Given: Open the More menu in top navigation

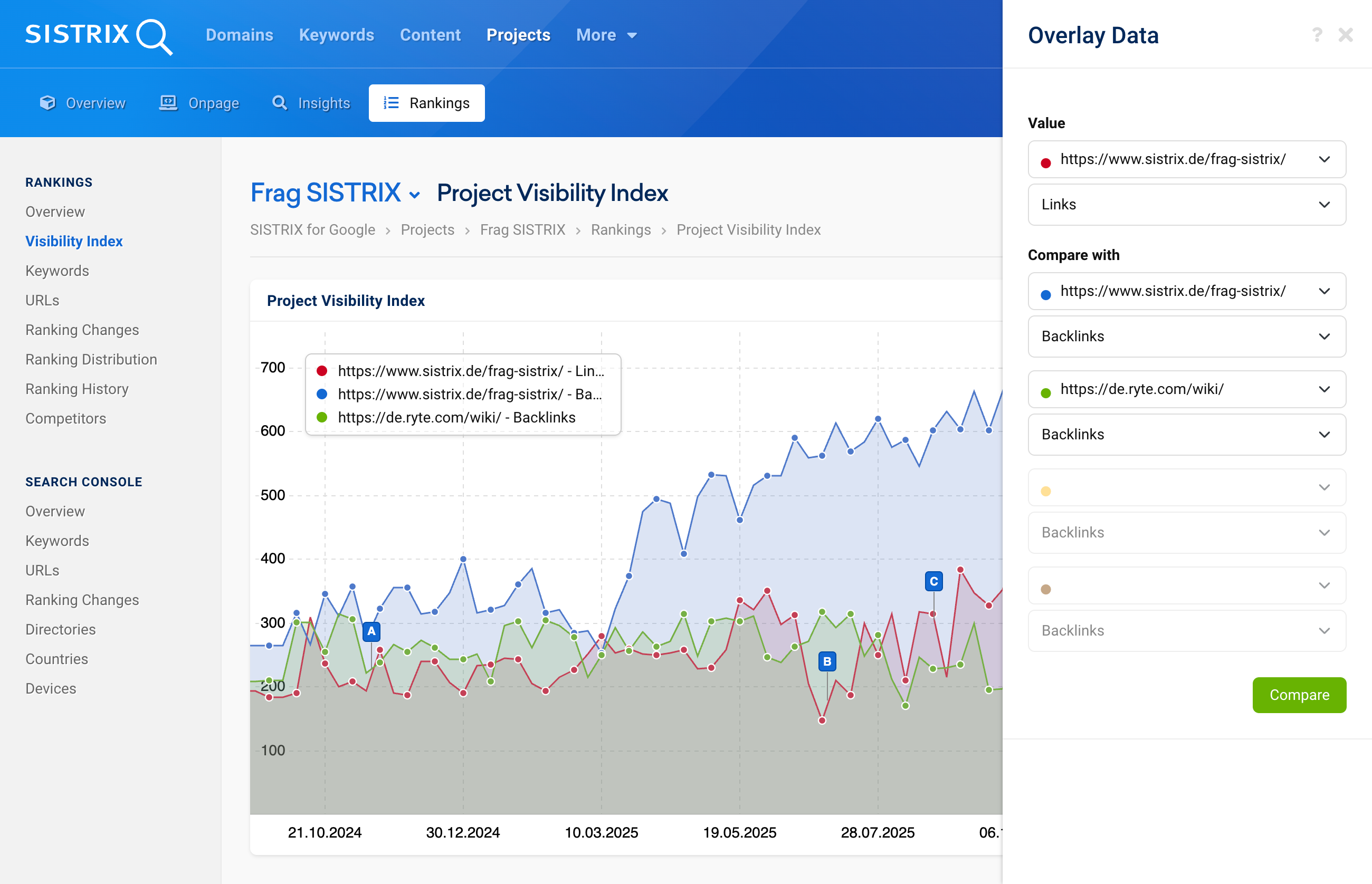Looking at the screenshot, I should coord(606,35).
